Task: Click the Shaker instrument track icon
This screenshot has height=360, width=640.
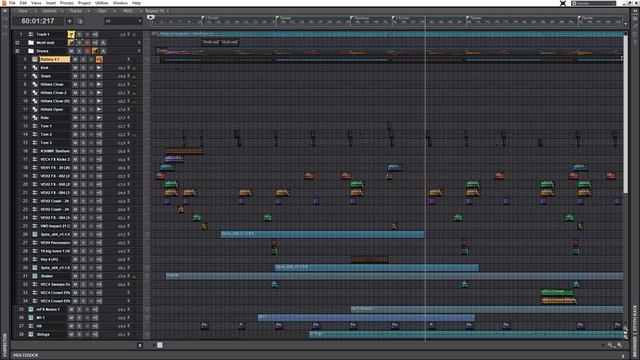Action: point(35,276)
